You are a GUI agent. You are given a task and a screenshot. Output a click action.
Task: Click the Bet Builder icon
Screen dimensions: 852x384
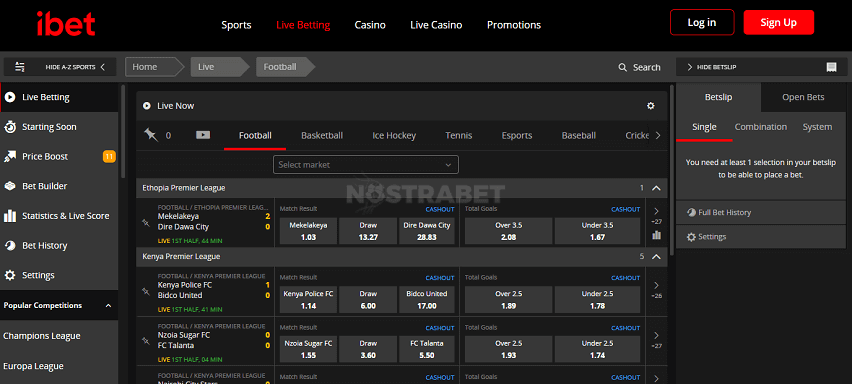click(10, 186)
